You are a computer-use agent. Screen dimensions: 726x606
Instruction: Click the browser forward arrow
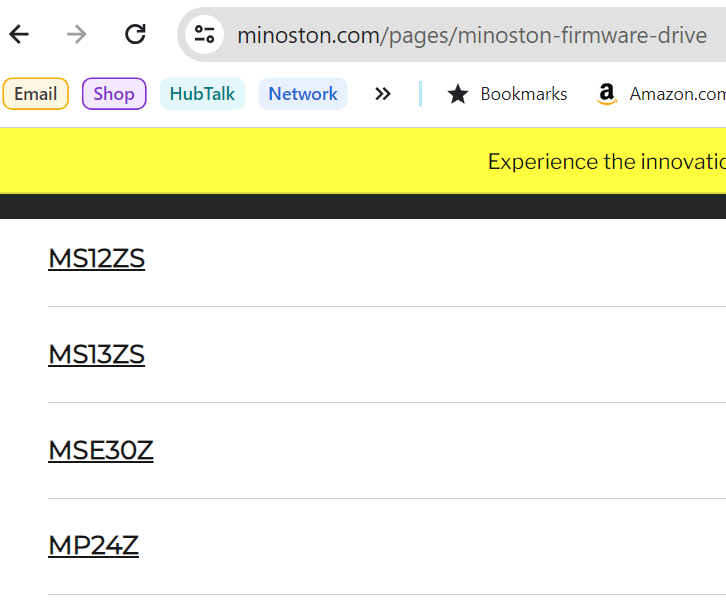coord(77,34)
